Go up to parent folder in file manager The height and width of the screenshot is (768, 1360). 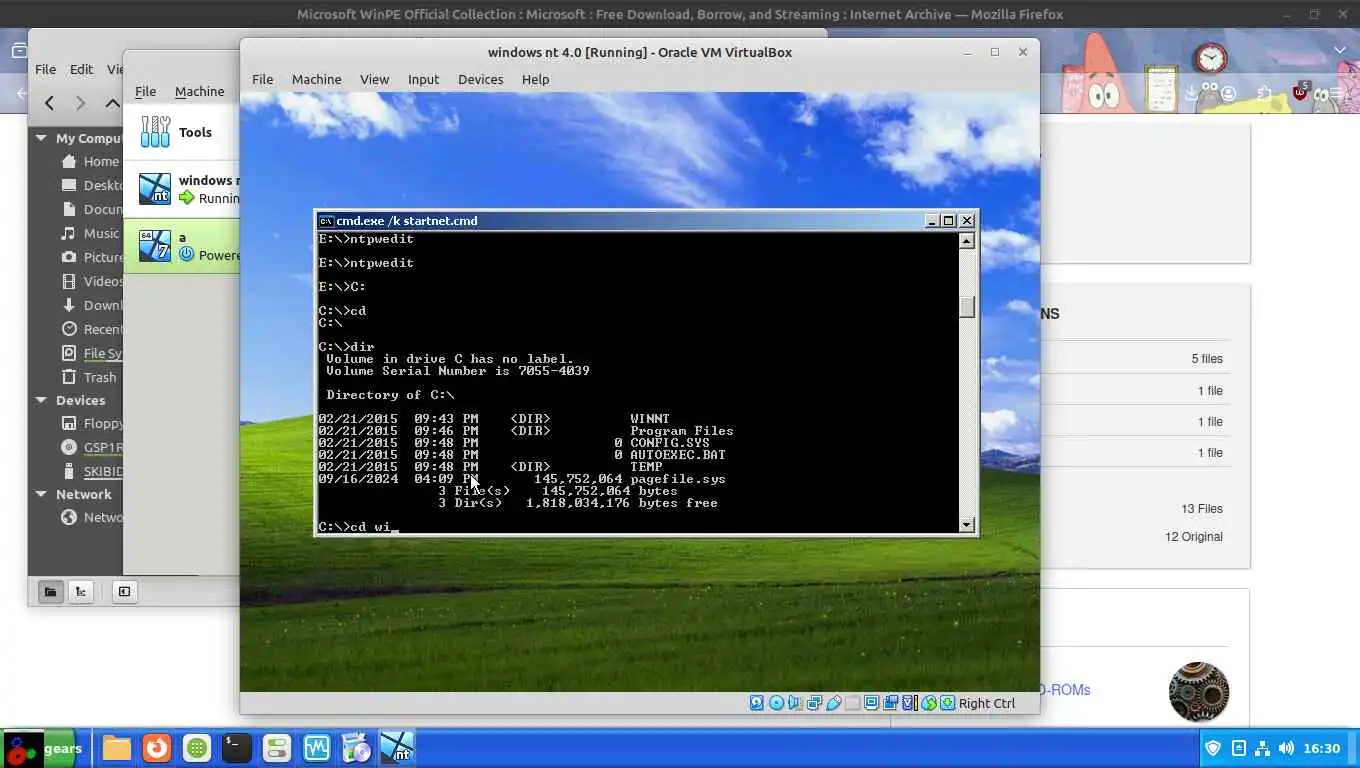click(113, 102)
